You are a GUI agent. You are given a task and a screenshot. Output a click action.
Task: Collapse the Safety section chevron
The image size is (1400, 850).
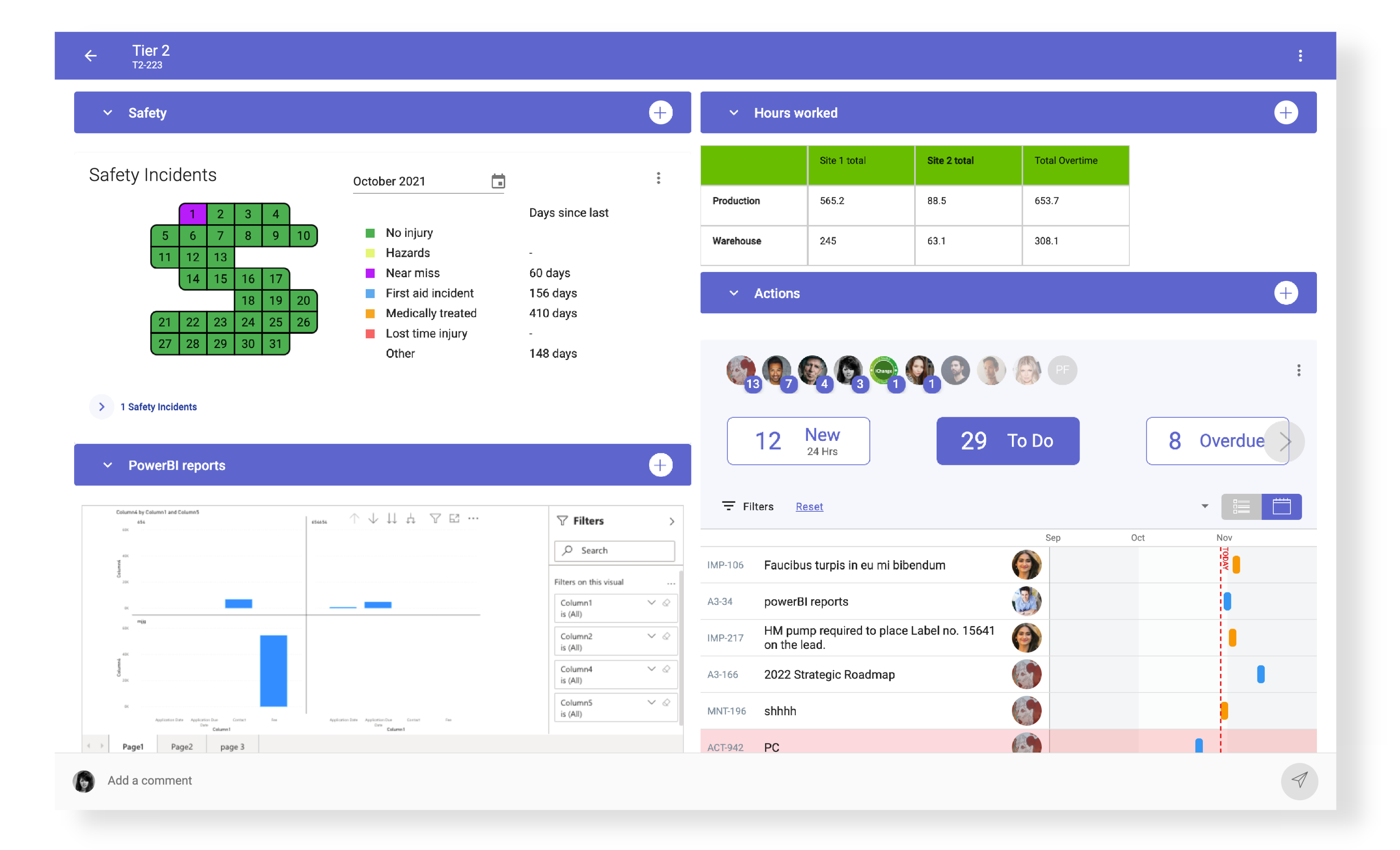click(x=107, y=112)
